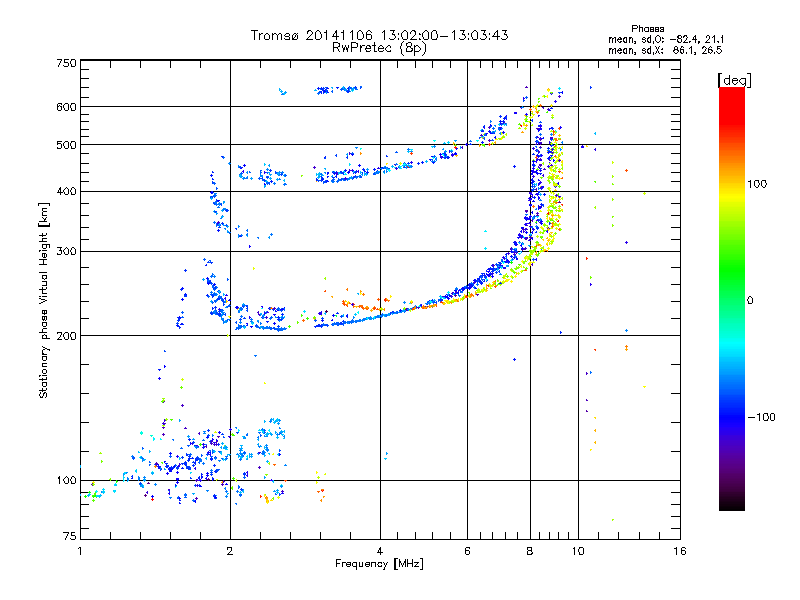Click the frequency axis tick label '10'
Viewport: 800px width, 600px height.
click(x=578, y=551)
